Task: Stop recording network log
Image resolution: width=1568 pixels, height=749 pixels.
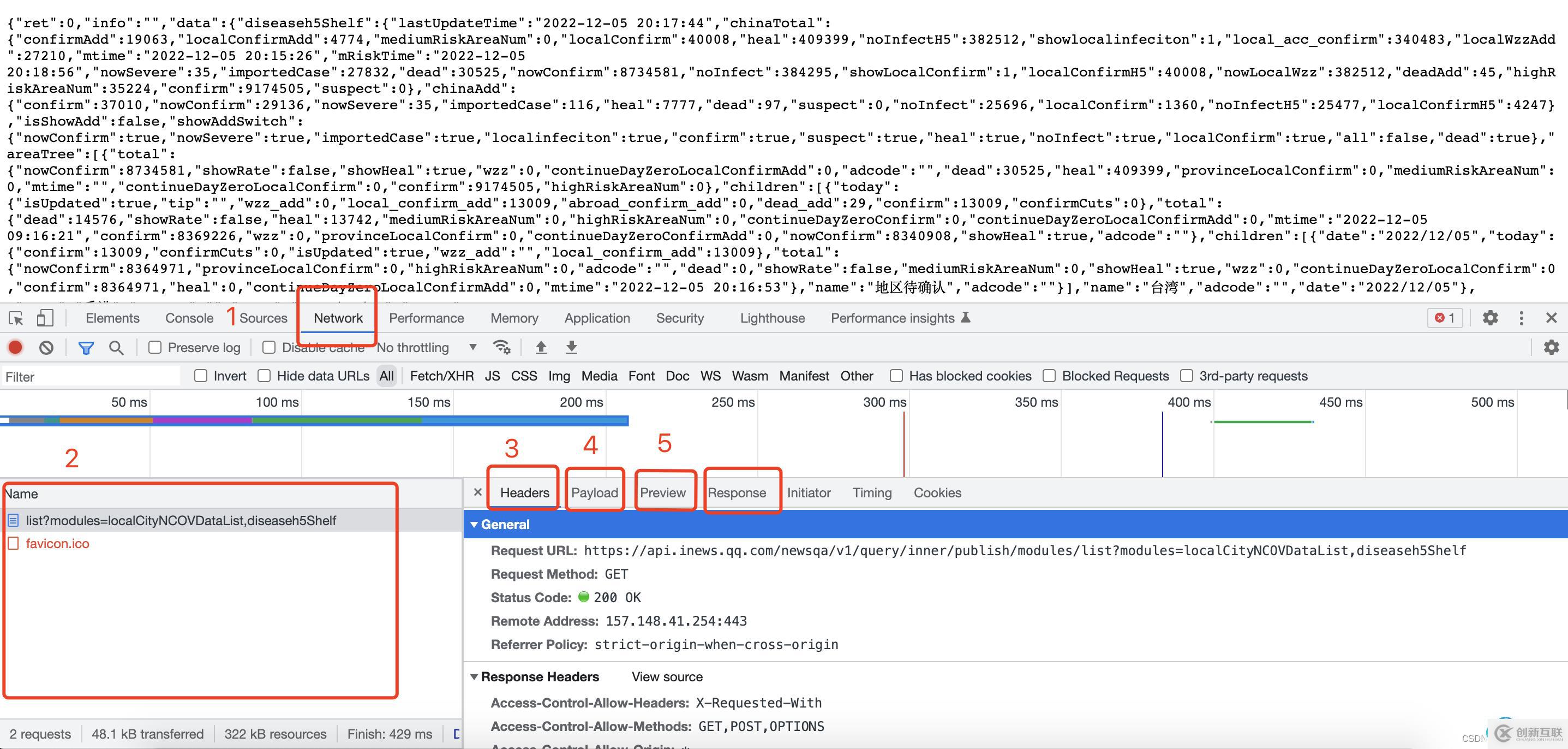Action: [x=15, y=347]
